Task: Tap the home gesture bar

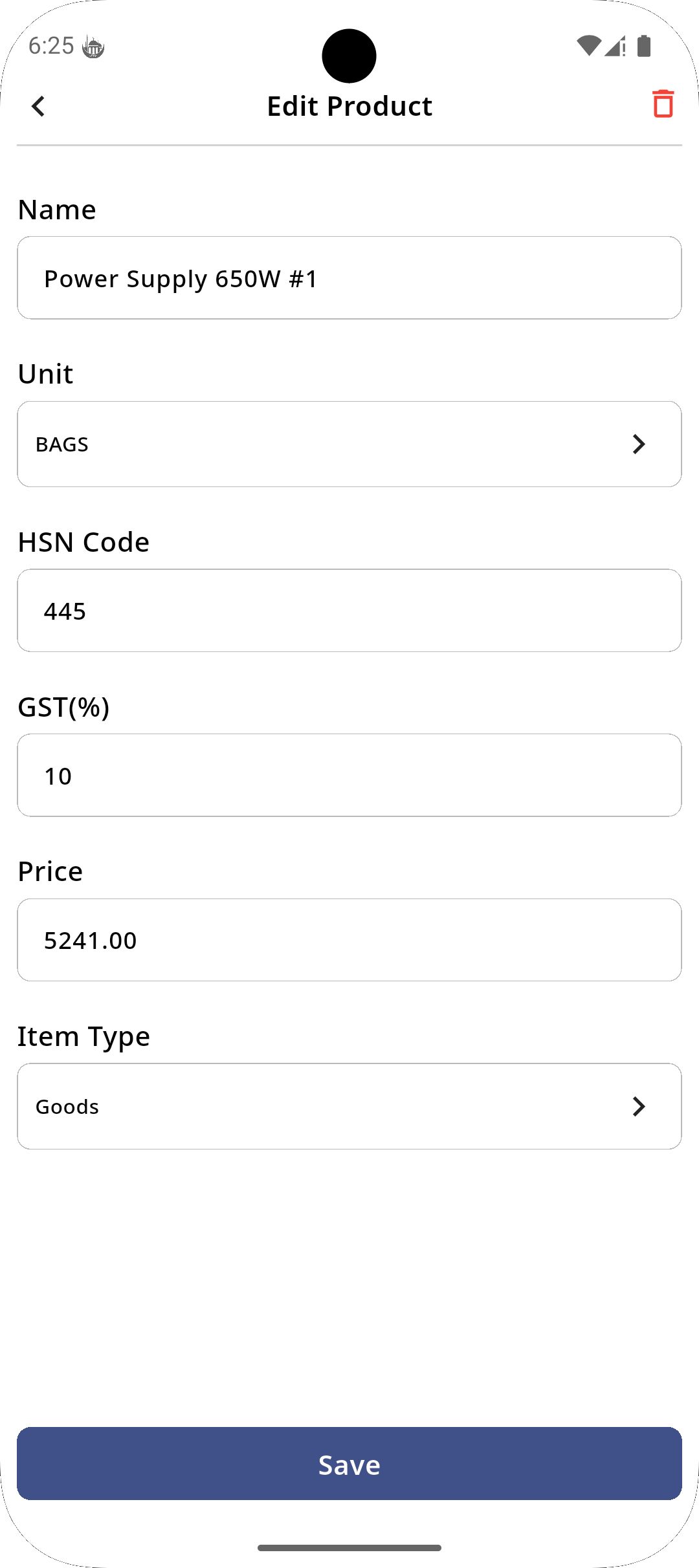Action: [349, 1547]
